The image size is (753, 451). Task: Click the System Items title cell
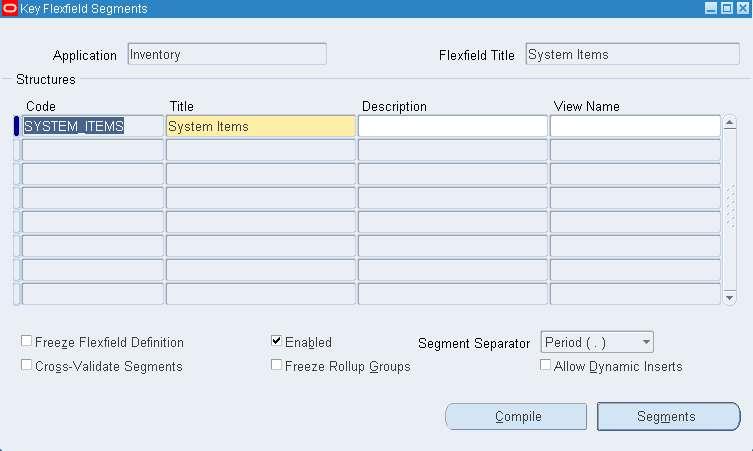coord(261,126)
